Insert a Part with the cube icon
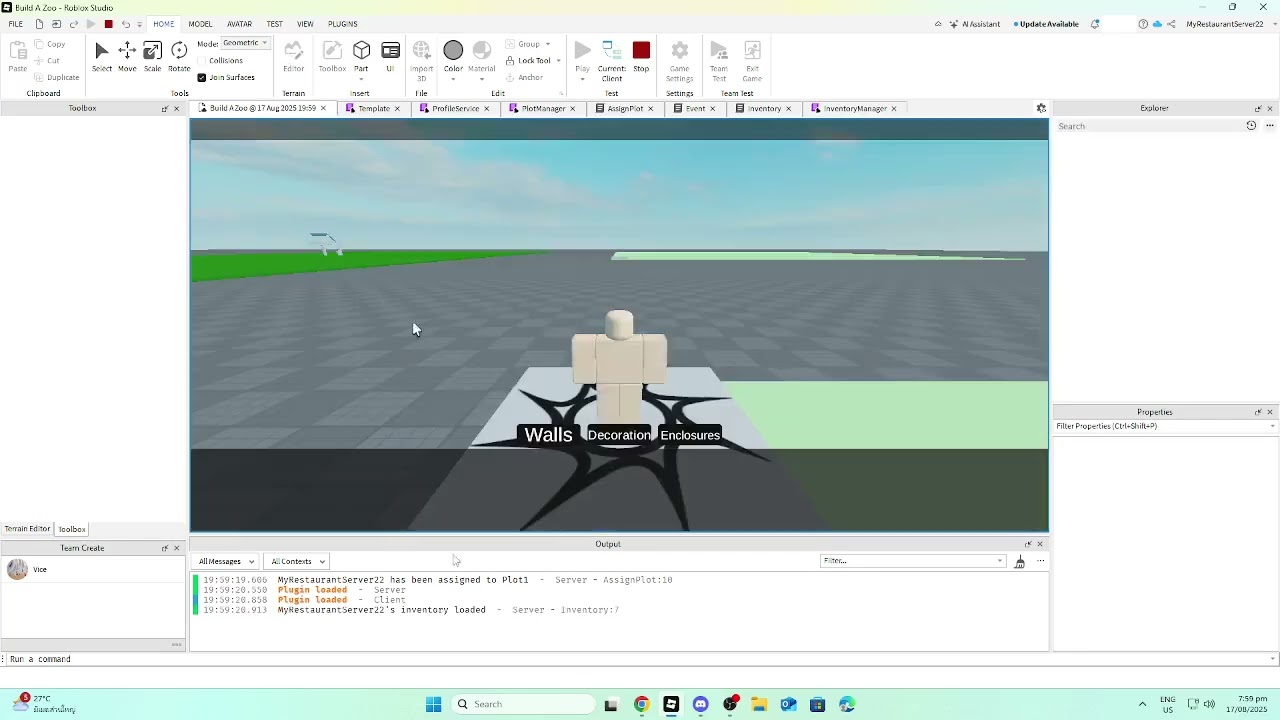The width and height of the screenshot is (1280, 720). tap(361, 51)
